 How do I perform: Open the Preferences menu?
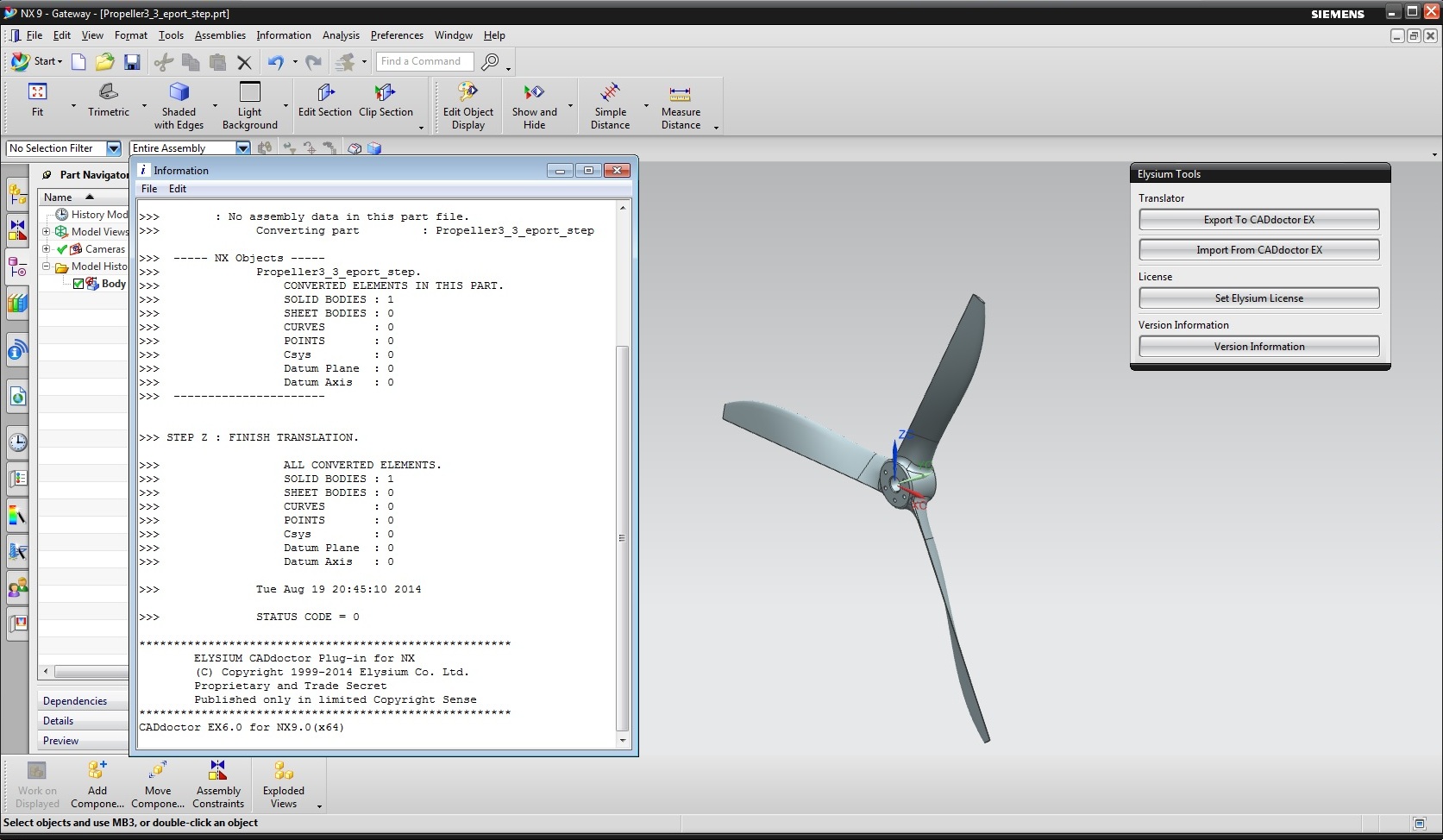click(397, 35)
